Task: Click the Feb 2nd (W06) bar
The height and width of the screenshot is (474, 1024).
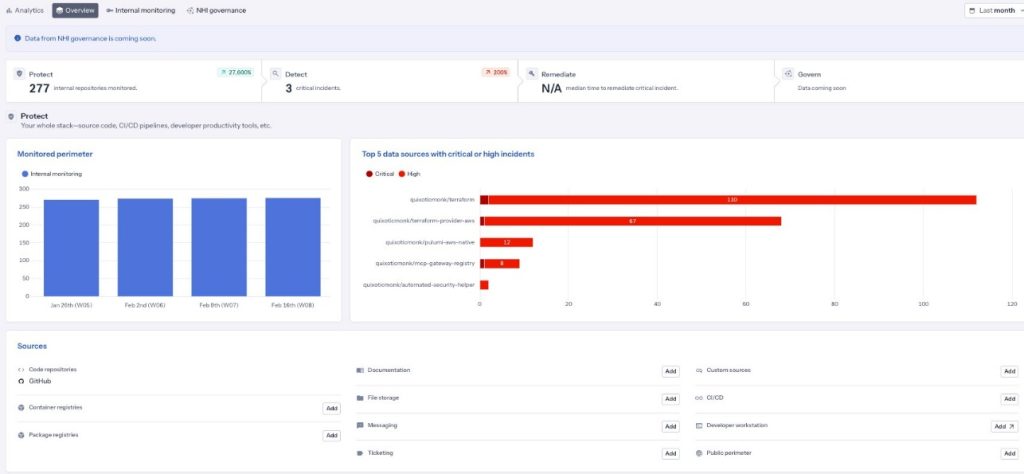Action: click(145, 247)
